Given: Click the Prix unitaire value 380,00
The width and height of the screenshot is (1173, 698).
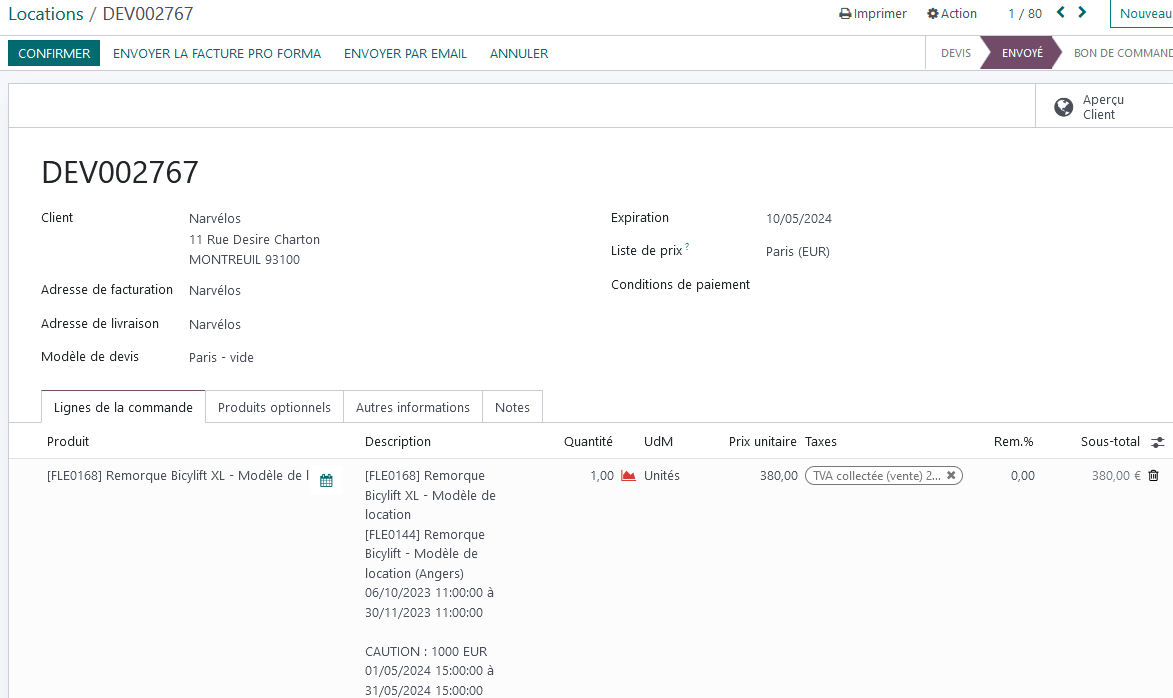Looking at the screenshot, I should pyautogui.click(x=779, y=476).
